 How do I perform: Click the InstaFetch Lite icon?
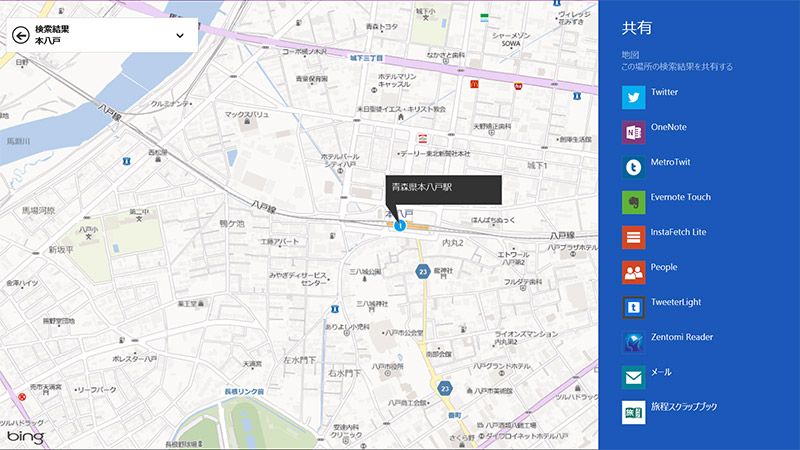(x=634, y=237)
